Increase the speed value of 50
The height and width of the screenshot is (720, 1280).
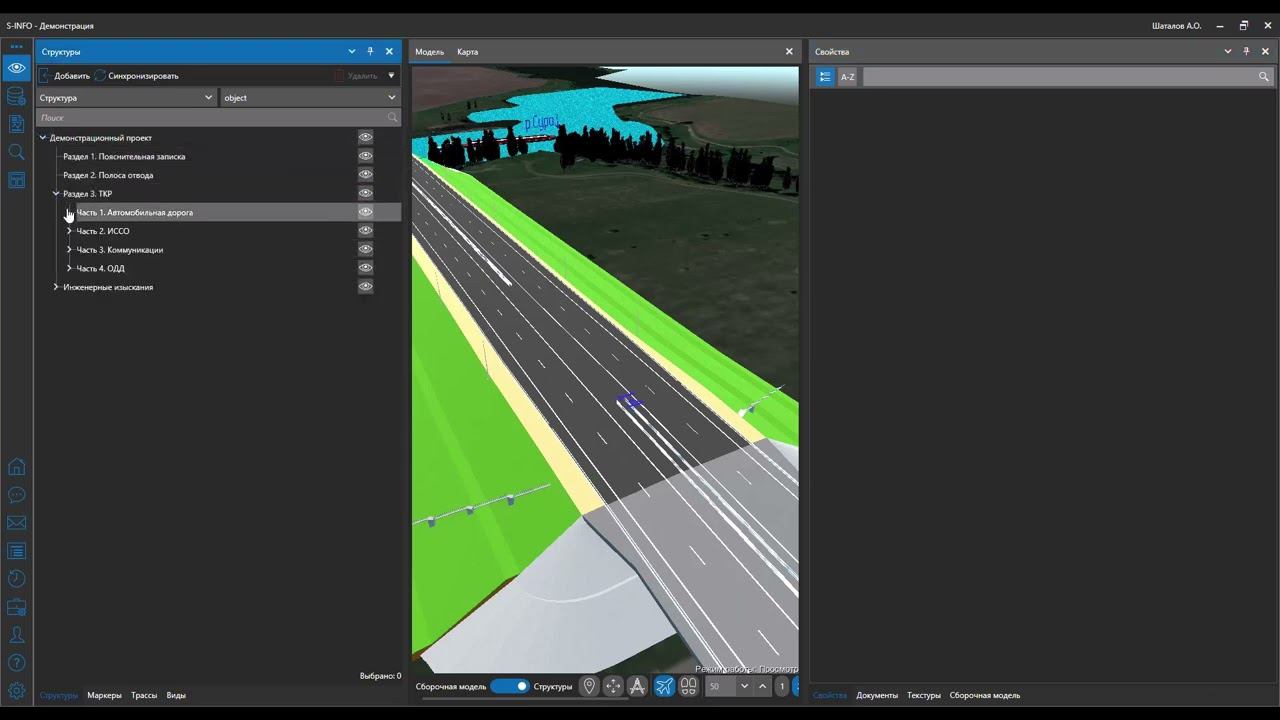pyautogui.click(x=763, y=686)
